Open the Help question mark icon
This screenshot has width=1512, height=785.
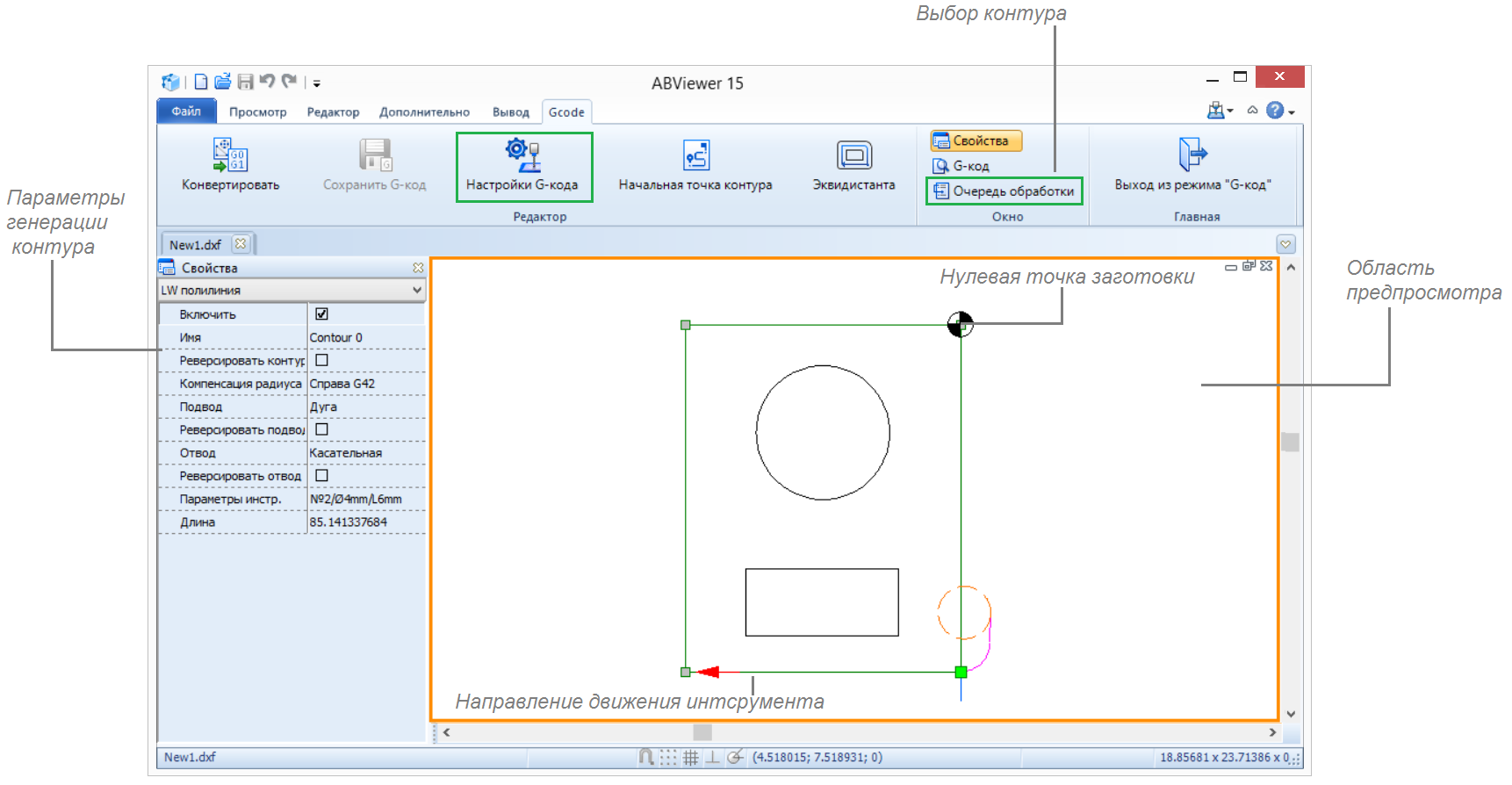[1275, 111]
